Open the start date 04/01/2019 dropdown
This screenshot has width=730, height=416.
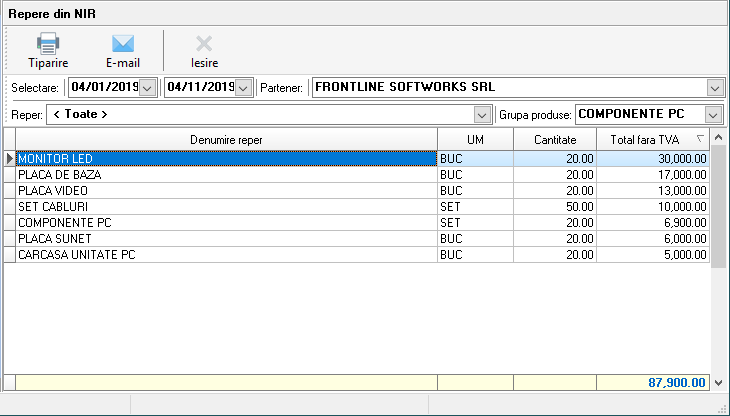coord(148,87)
